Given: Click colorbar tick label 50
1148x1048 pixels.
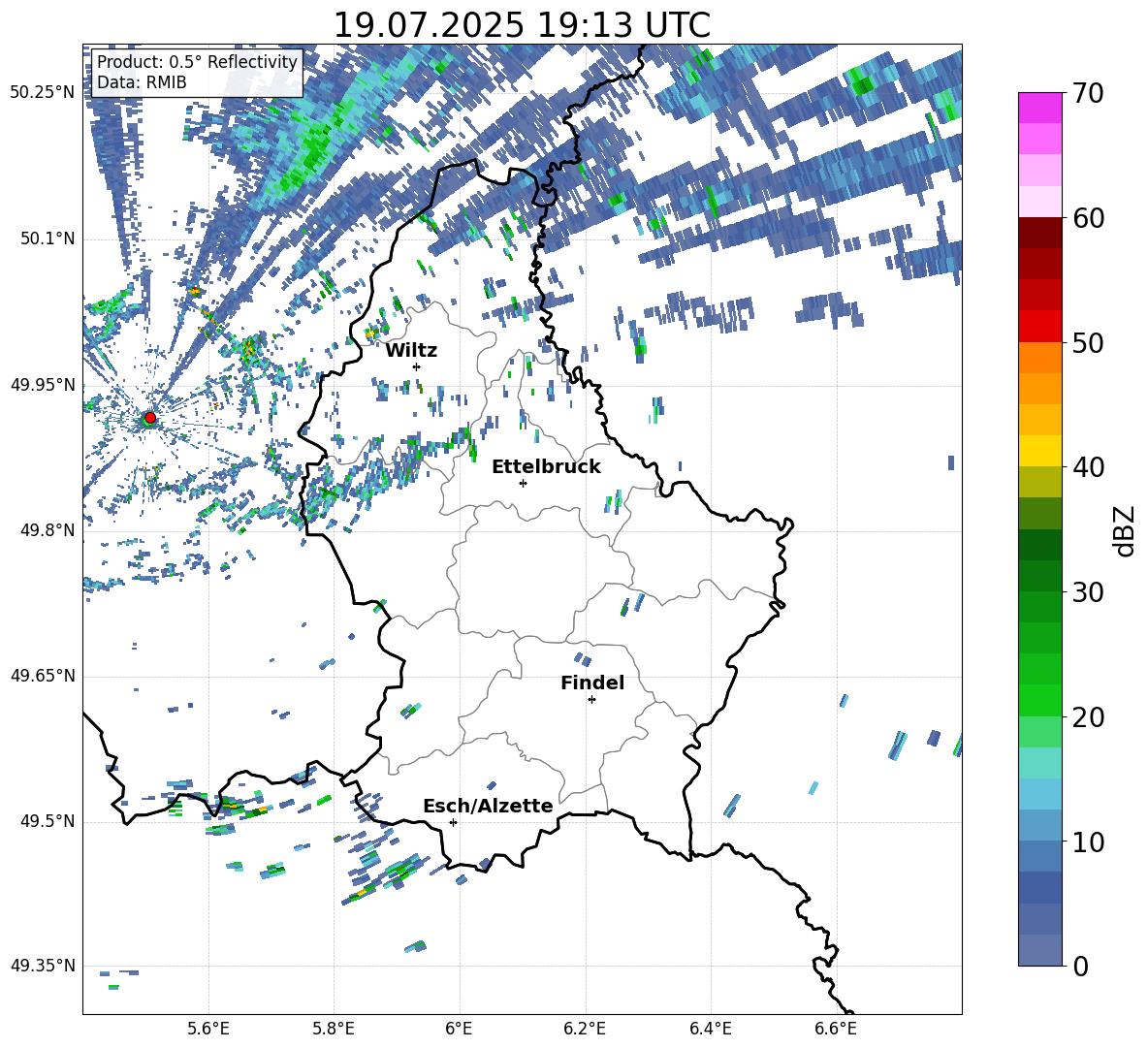Looking at the screenshot, I should point(1088,343).
